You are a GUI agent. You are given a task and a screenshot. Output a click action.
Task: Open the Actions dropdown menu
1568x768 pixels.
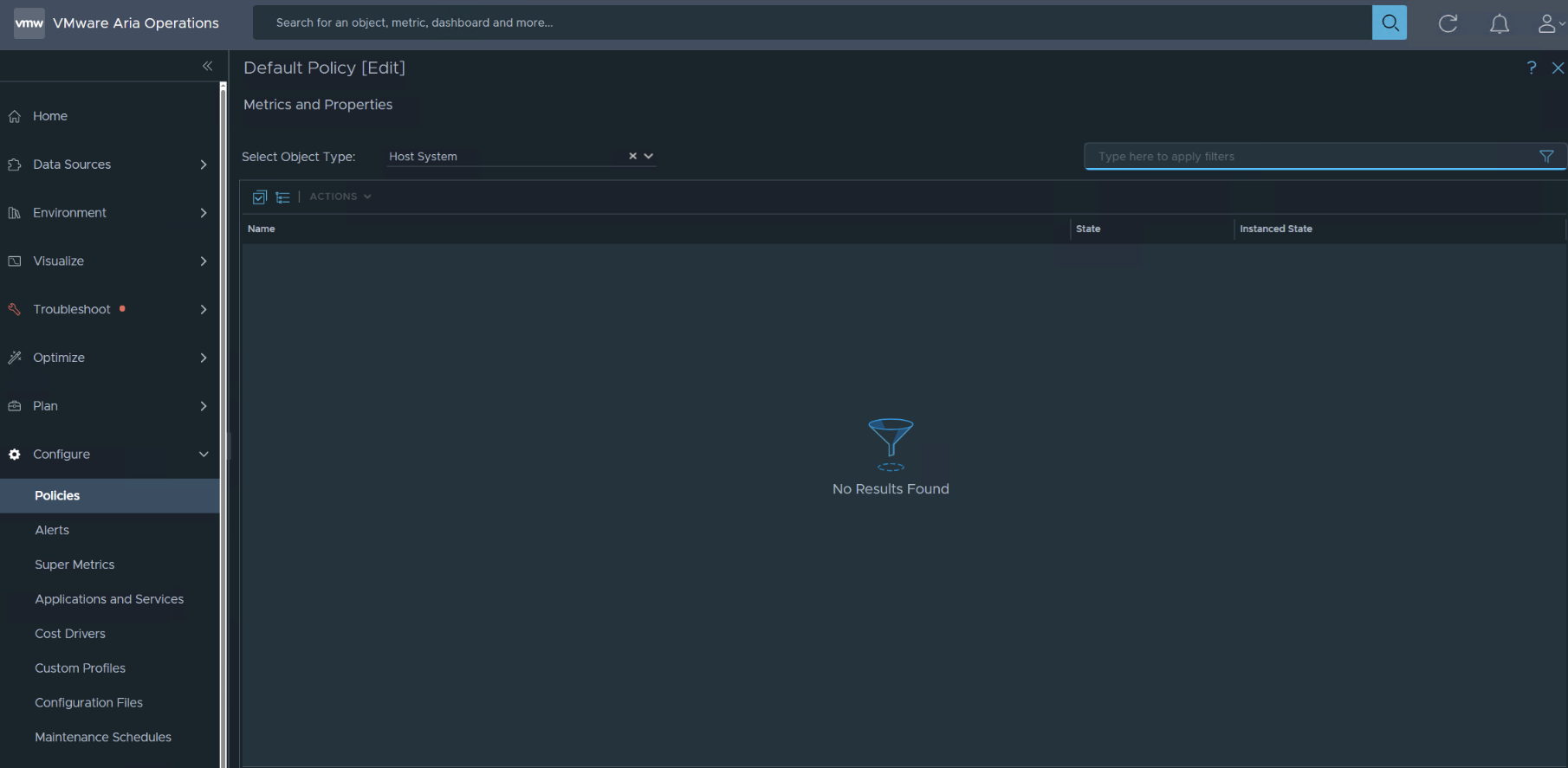(x=340, y=197)
